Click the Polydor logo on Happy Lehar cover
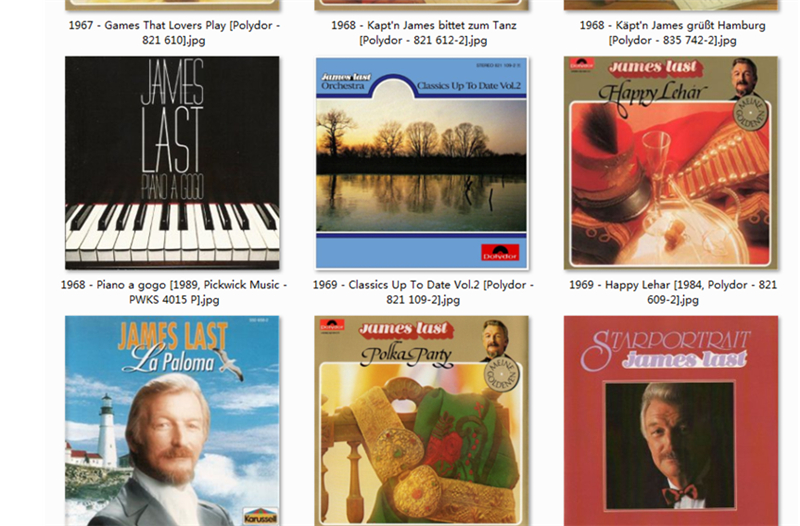Viewport: 800px width, 526px height. point(582,64)
